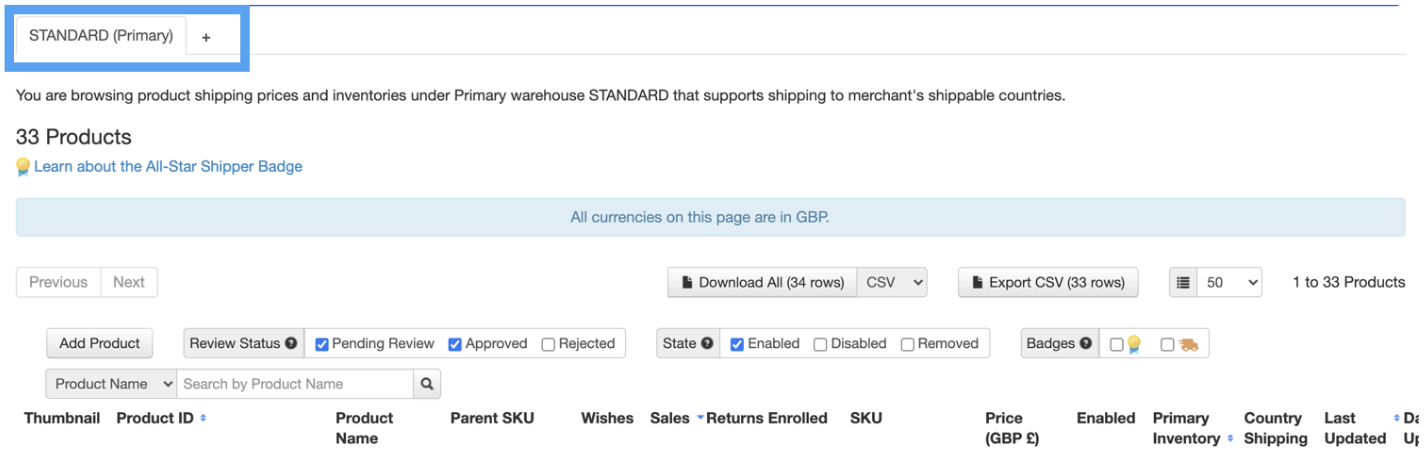Tick the All-Star lightbulb badge checkbox
The image size is (1428, 462).
[x=1116, y=344]
